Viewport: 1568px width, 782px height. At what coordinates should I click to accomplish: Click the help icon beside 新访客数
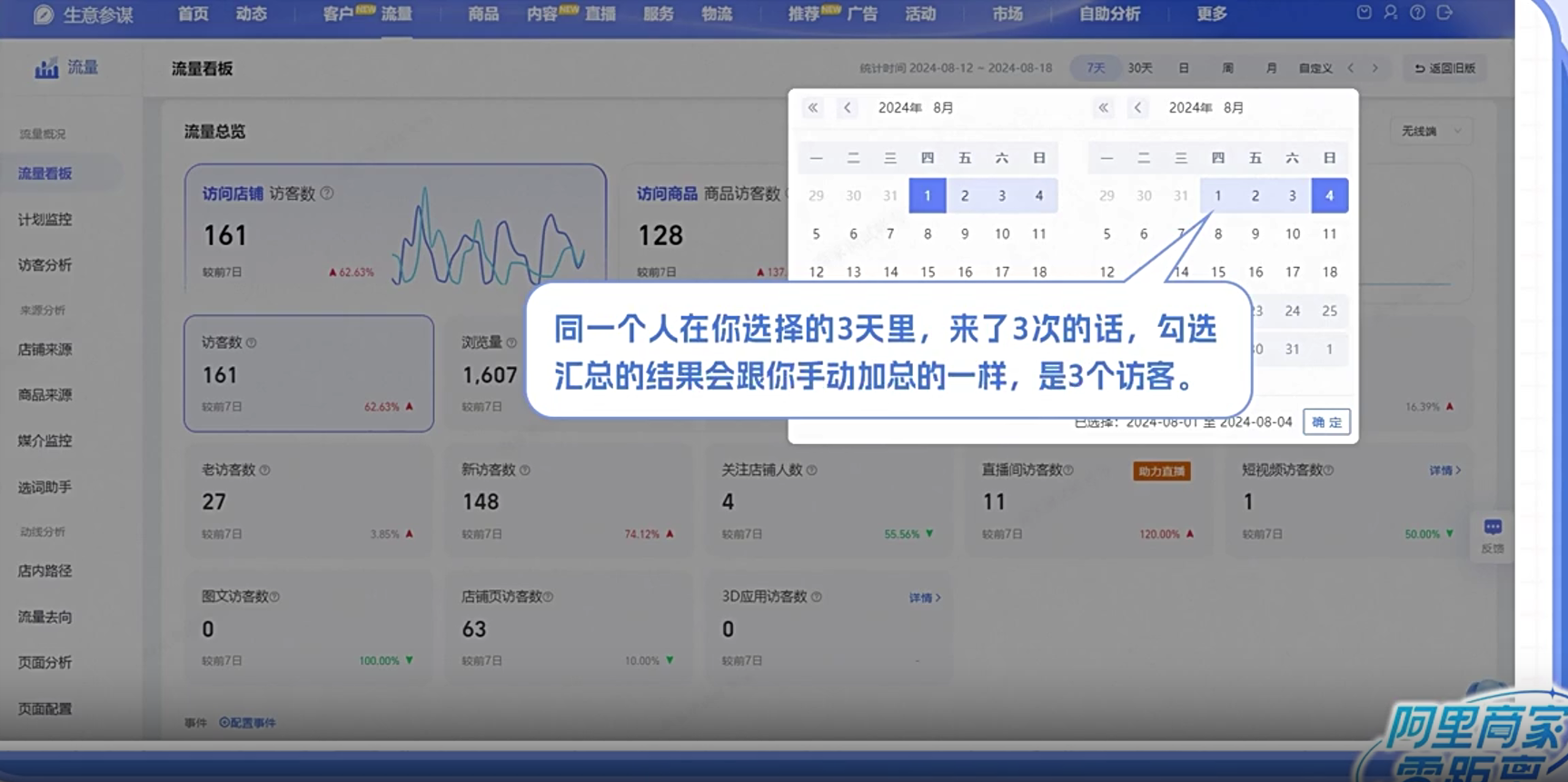coord(524,470)
